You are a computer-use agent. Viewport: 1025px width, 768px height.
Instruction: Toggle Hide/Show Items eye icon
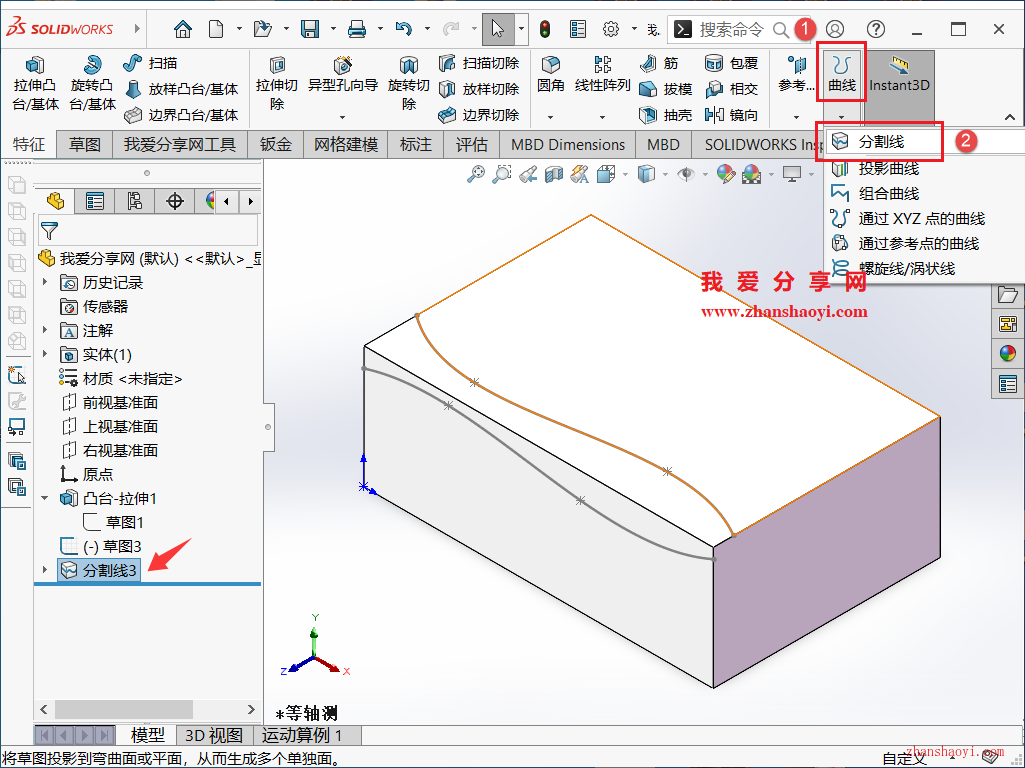pos(686,174)
